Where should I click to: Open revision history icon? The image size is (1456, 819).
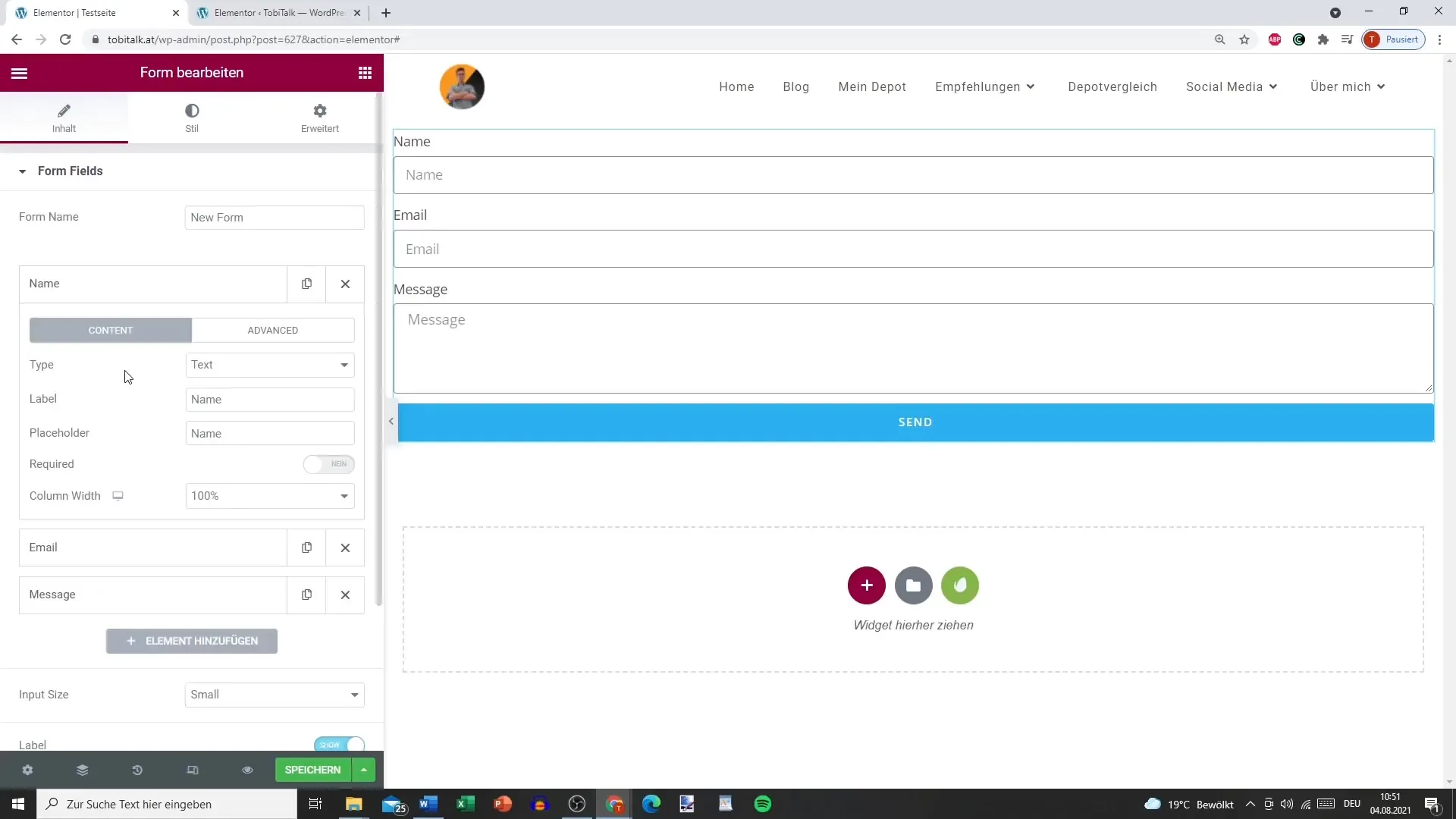click(137, 770)
